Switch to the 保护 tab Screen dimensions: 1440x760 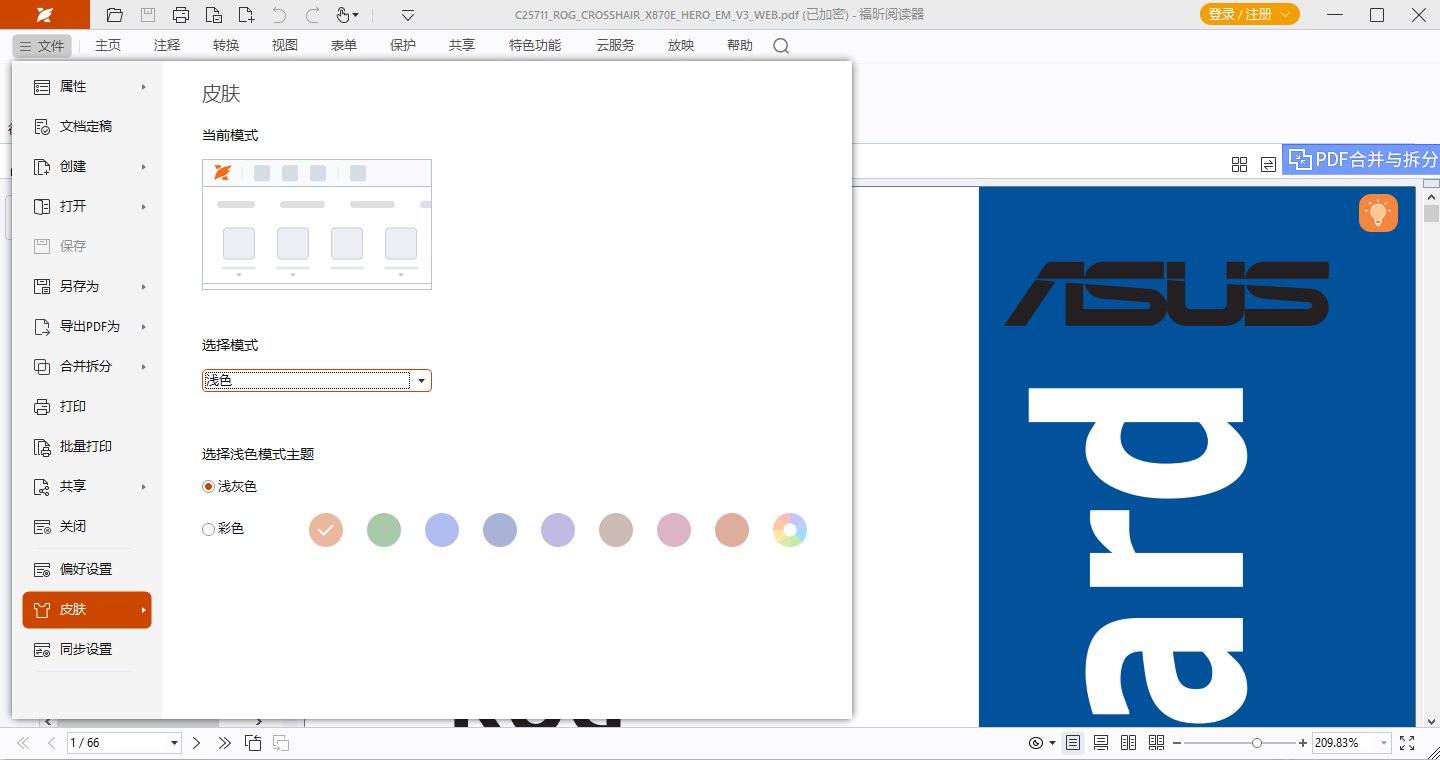403,46
